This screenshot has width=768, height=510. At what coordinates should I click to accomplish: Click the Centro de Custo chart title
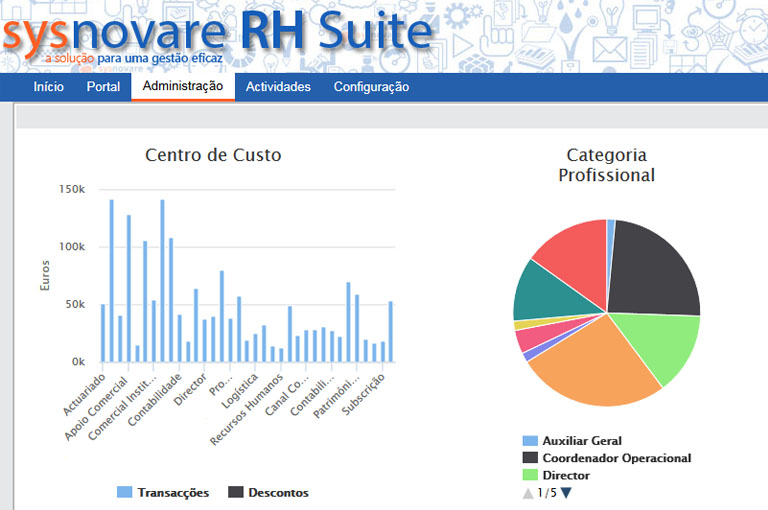pos(213,155)
